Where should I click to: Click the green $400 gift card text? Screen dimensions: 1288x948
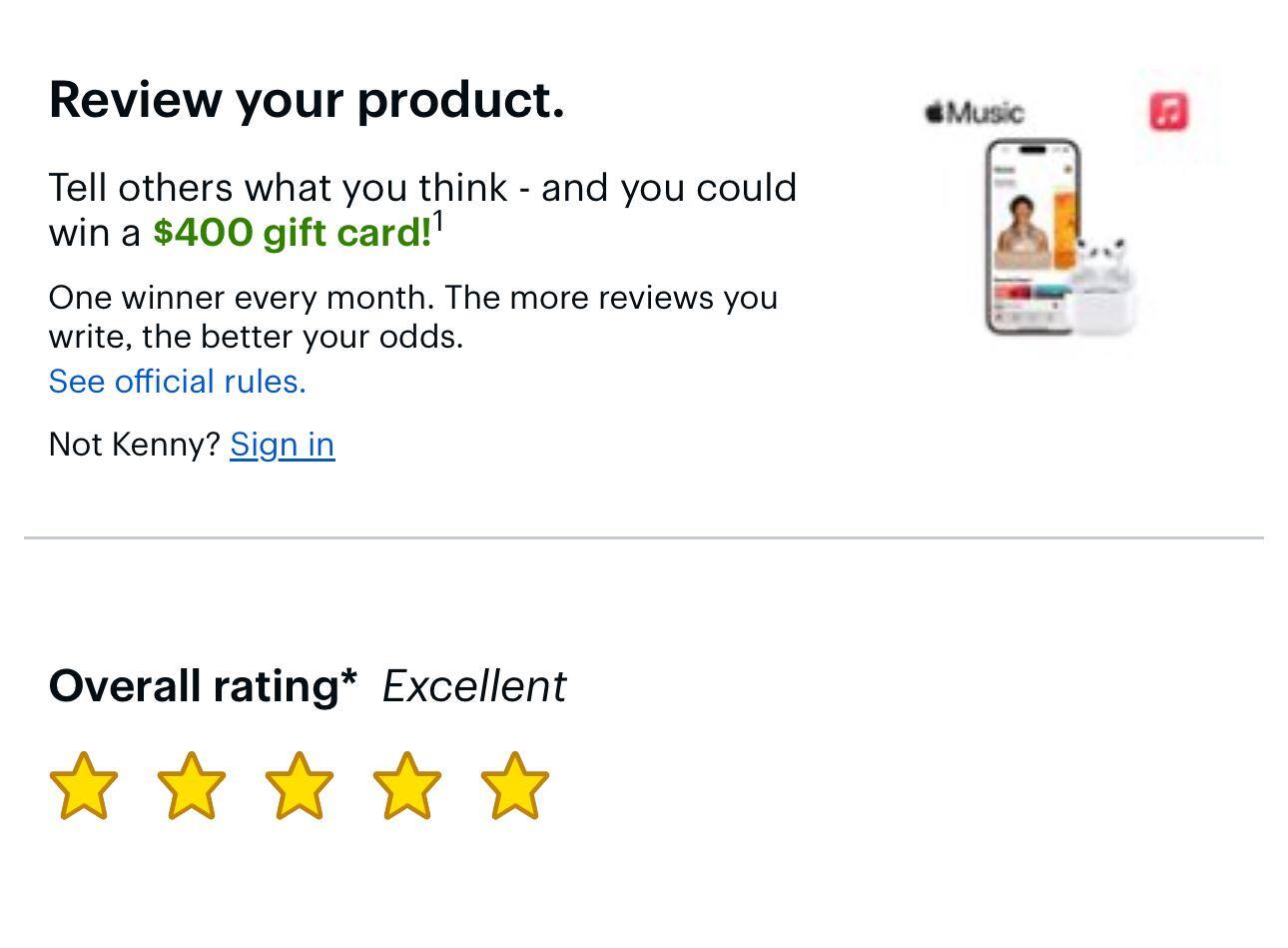pos(292,233)
